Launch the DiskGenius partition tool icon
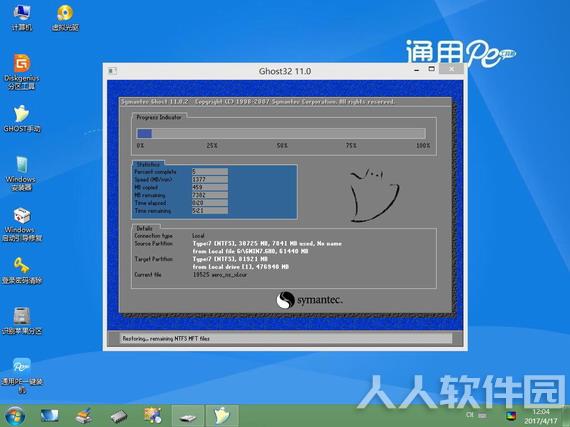This screenshot has height=427, width=570. (22, 72)
